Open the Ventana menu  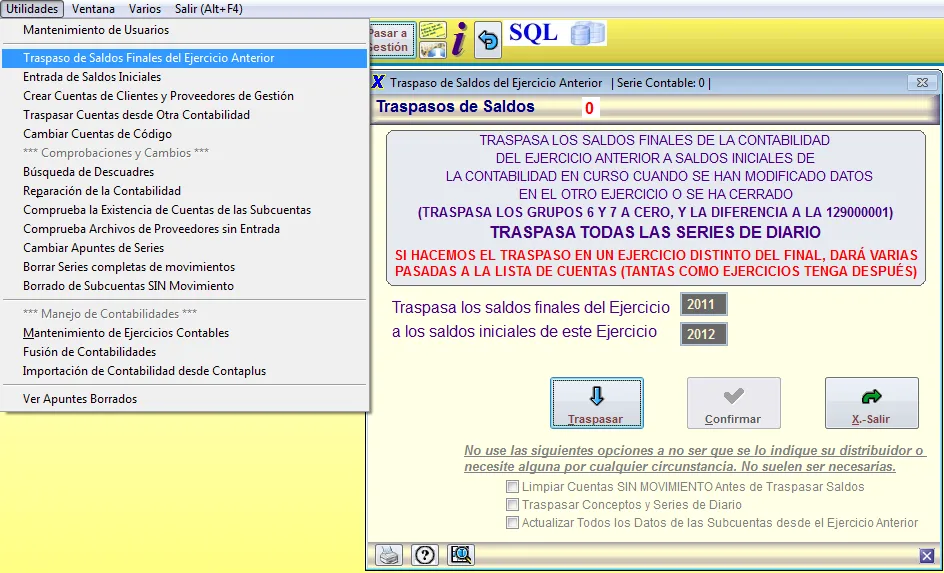click(93, 9)
